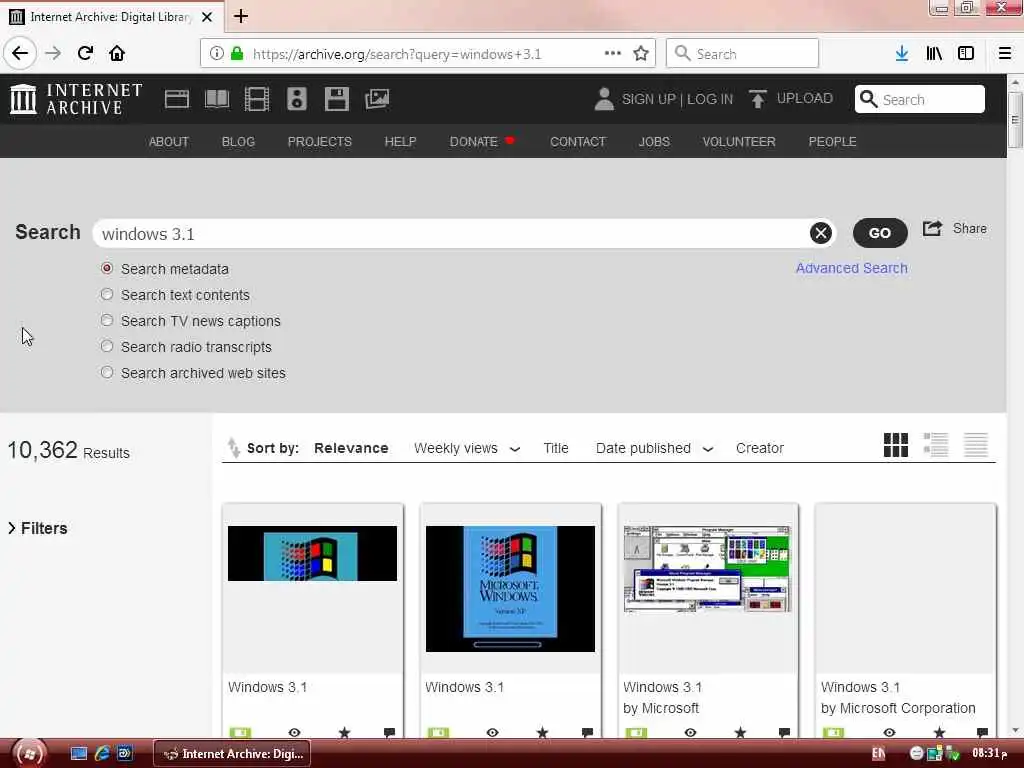Click the upload arrow icon
The height and width of the screenshot is (768, 1024).
758,99
